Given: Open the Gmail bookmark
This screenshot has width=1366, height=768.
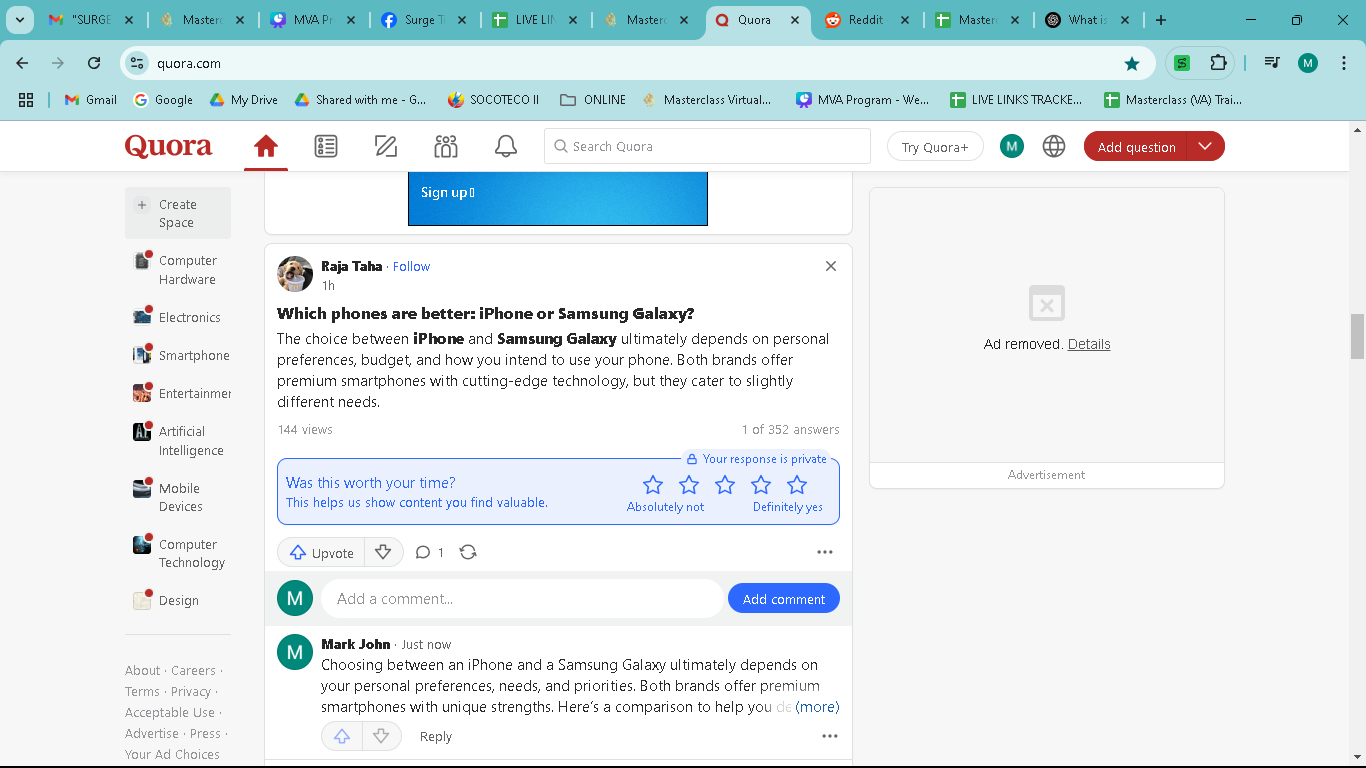Looking at the screenshot, I should [91, 100].
